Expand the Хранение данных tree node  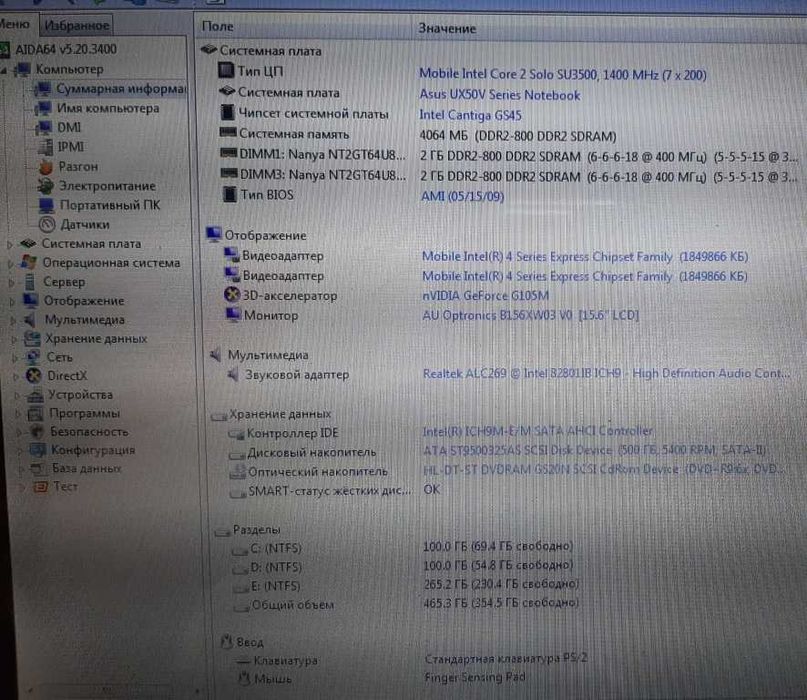[14, 339]
